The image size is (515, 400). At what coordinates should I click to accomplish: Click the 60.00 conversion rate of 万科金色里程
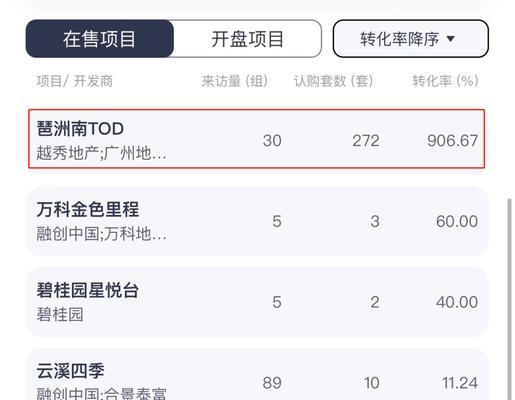tap(457, 221)
